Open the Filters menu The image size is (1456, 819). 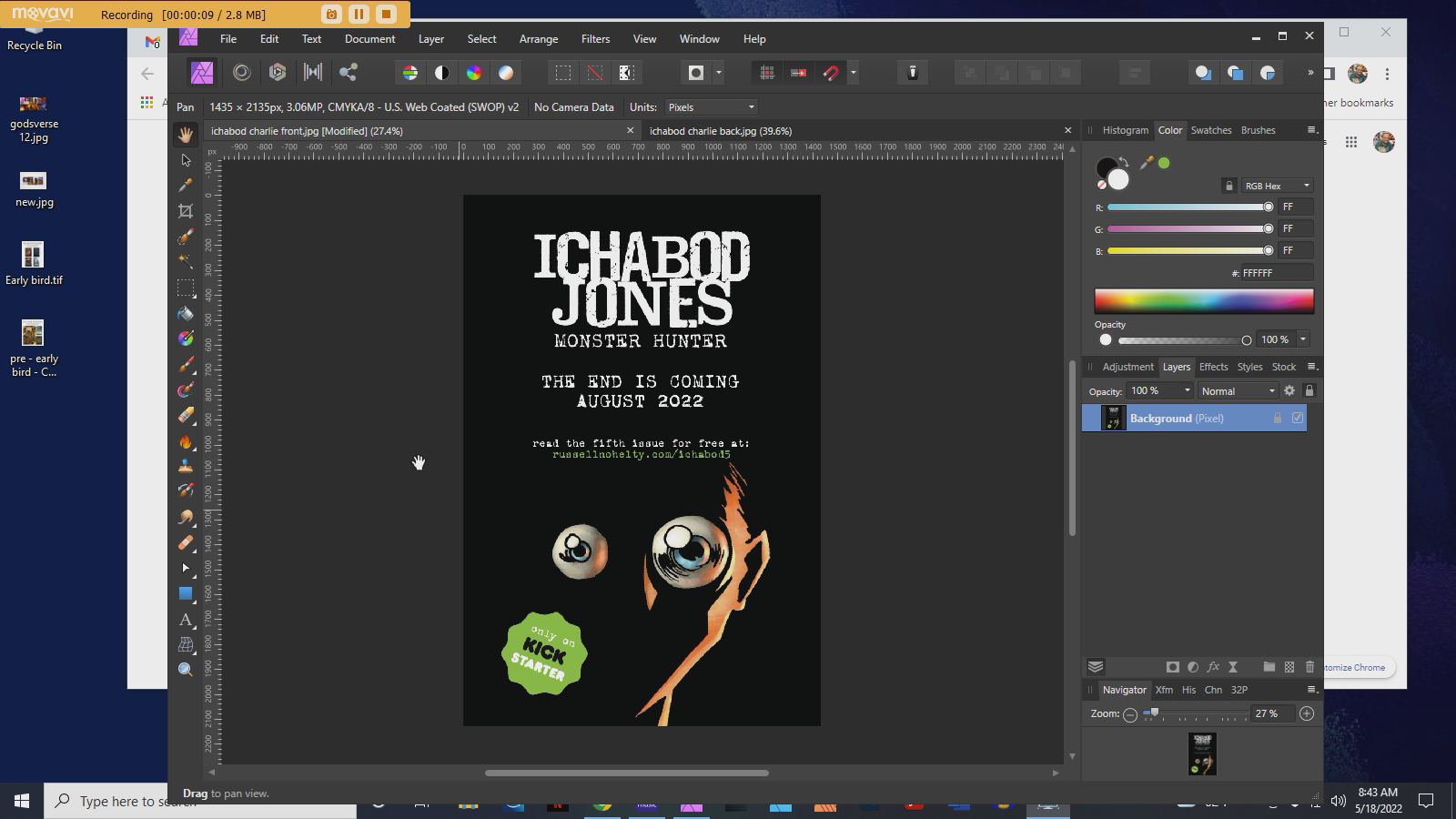coord(595,39)
